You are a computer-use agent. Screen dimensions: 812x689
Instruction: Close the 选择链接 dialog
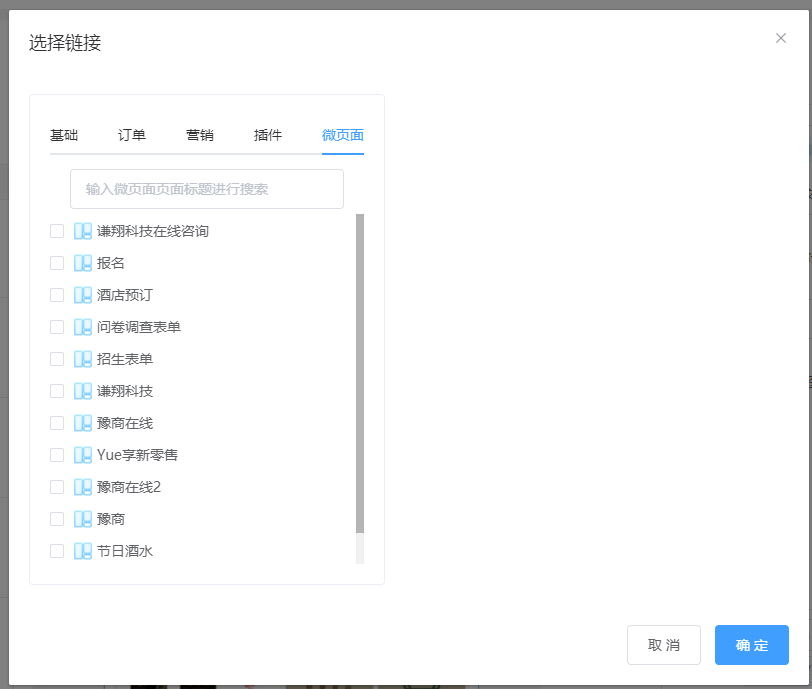coord(781,38)
